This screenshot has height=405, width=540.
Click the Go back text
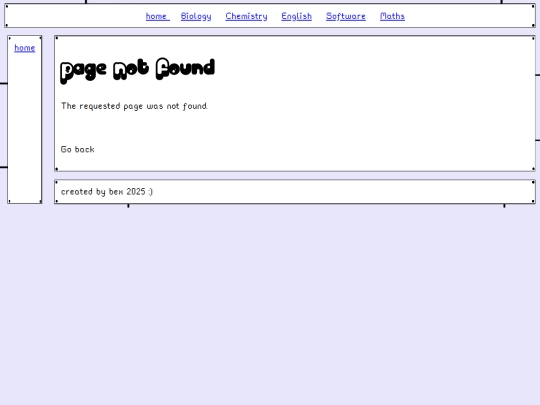point(77,149)
